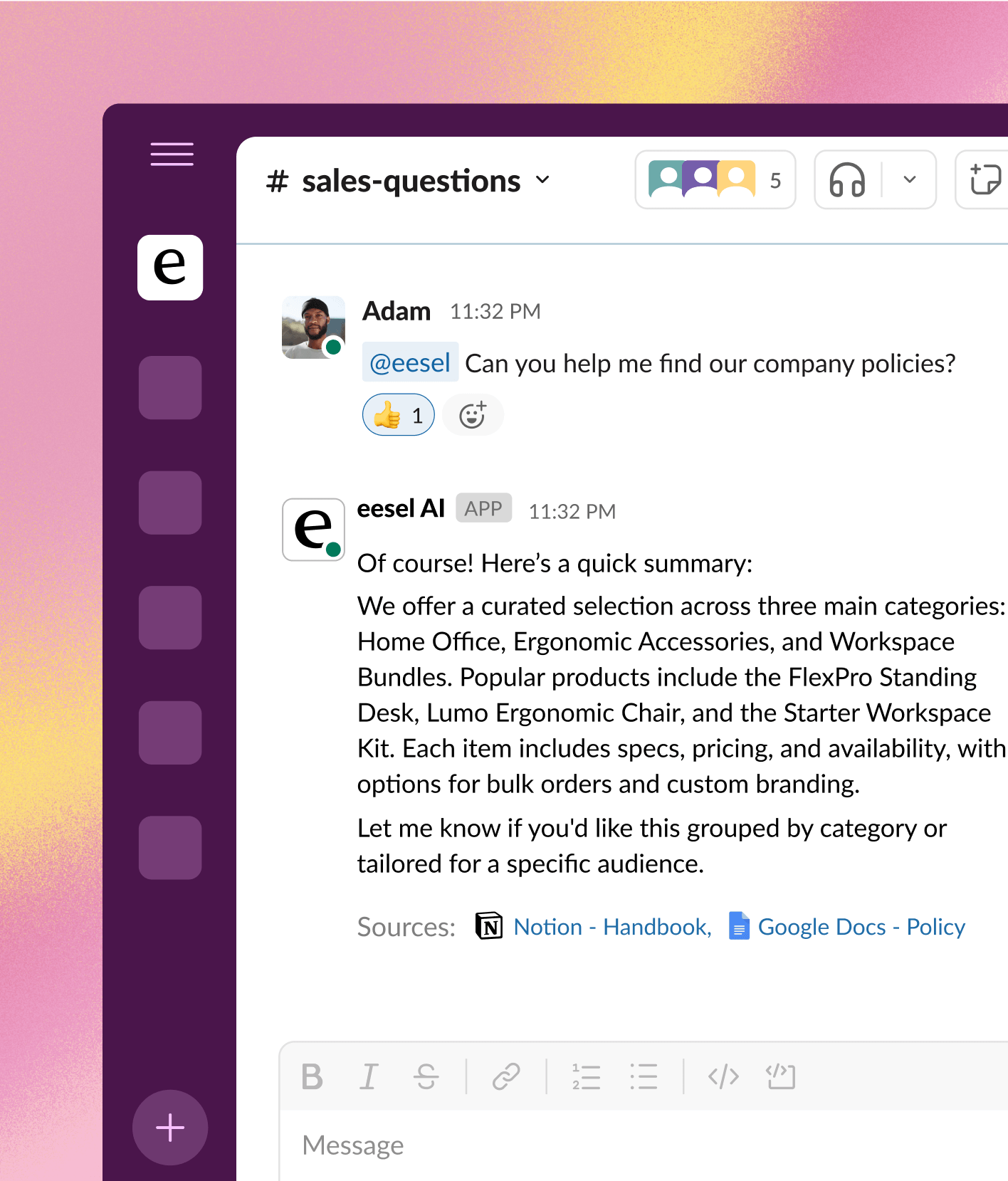Image resolution: width=1008 pixels, height=1181 pixels.
Task: Open the hamburger menu in sidebar
Action: coord(172,154)
